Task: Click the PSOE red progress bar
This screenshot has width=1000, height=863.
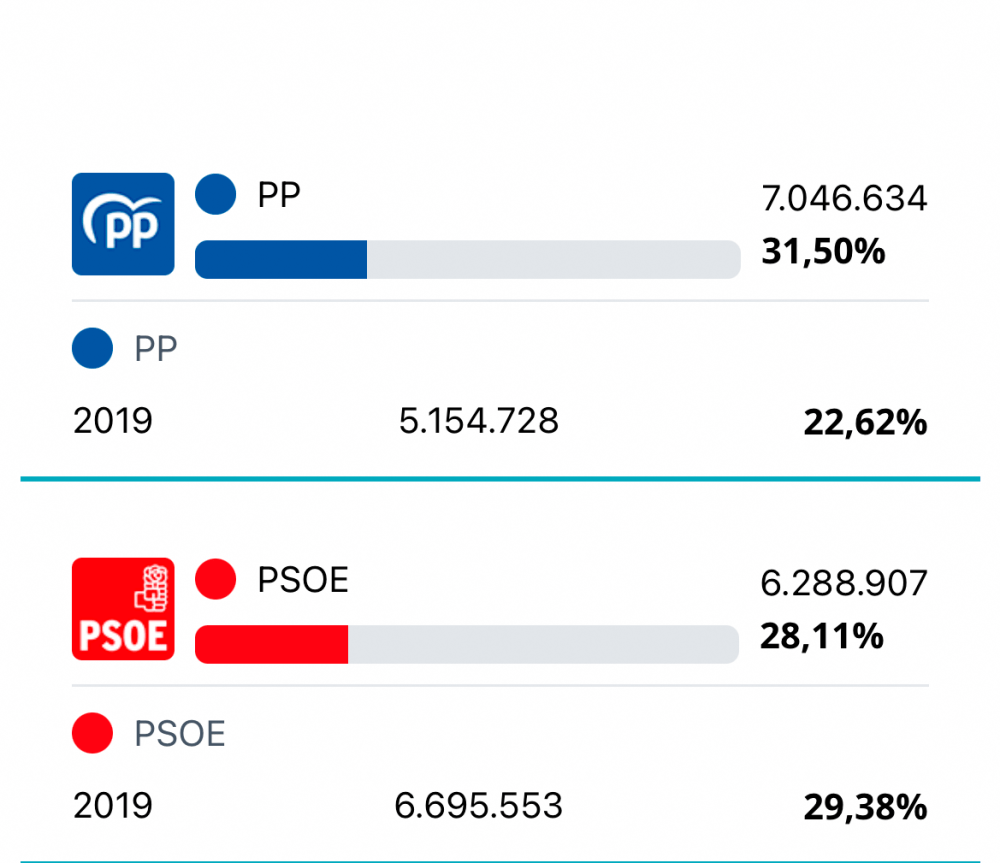Action: [x=271, y=644]
